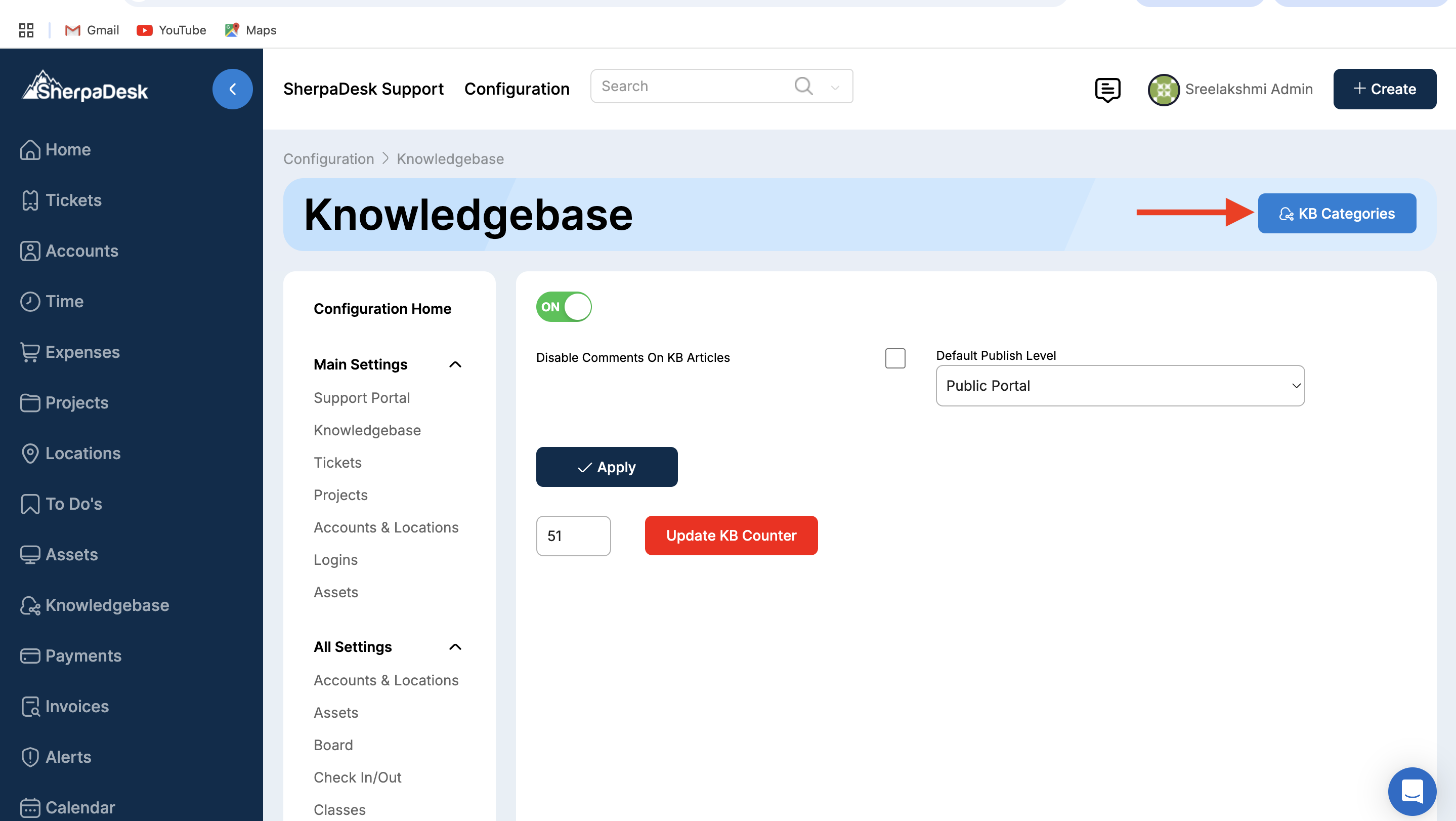This screenshot has width=1456, height=821.
Task: Open the Time clock icon in the sidebar
Action: click(30, 301)
